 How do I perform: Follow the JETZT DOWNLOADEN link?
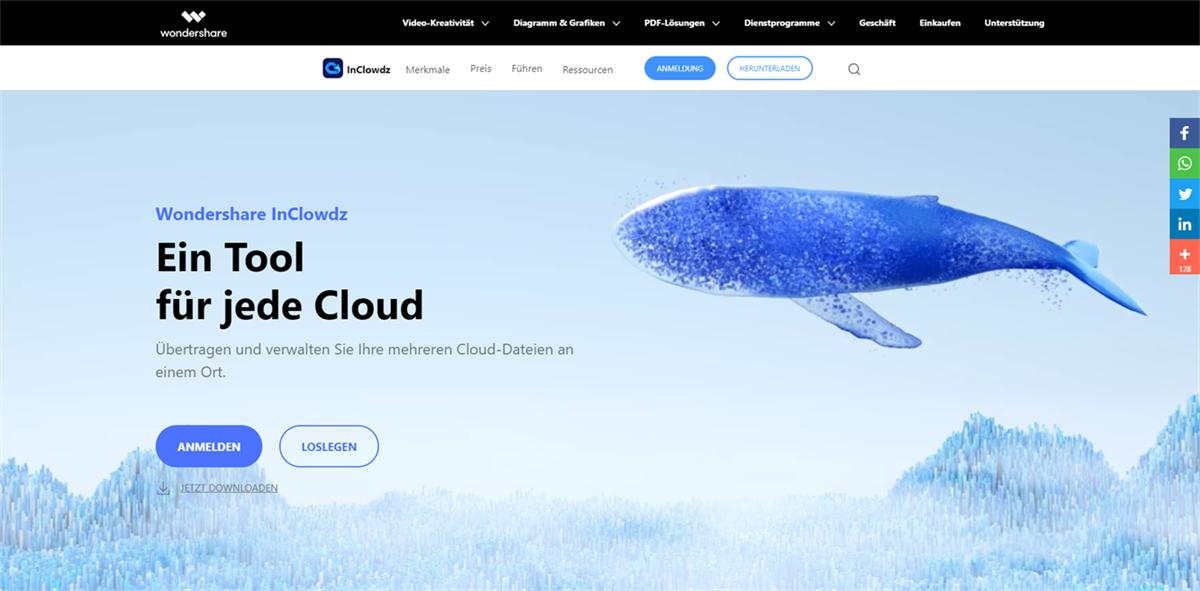pyautogui.click(x=229, y=488)
